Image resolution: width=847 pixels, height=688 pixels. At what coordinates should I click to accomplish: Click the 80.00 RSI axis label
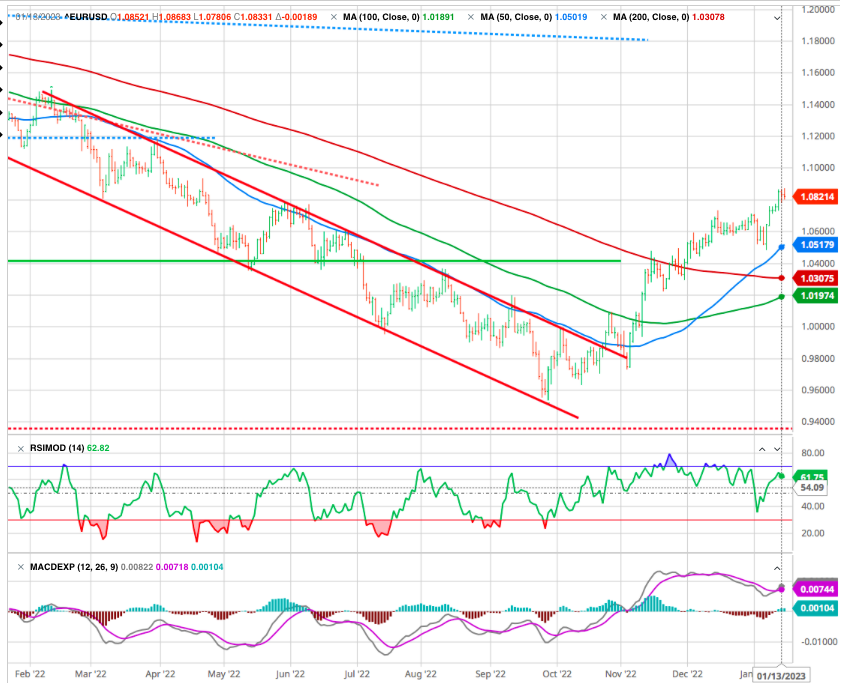813,453
